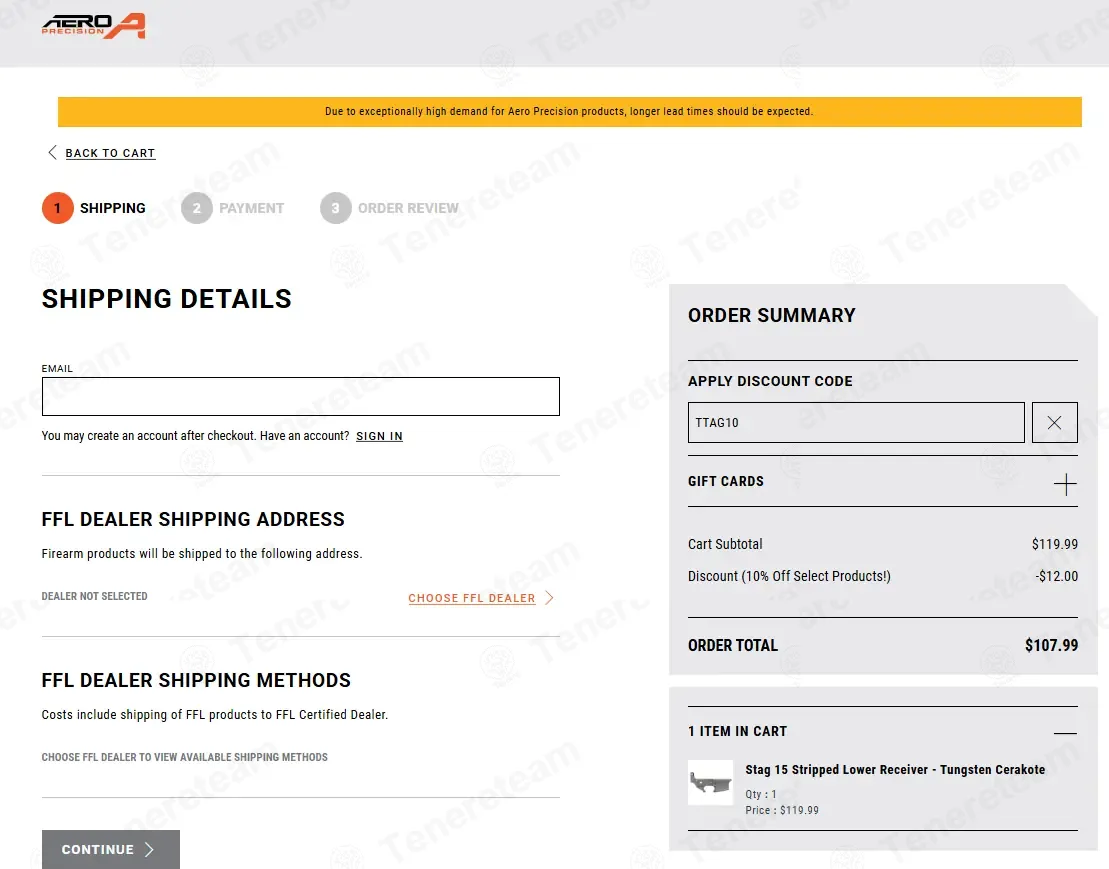The width and height of the screenshot is (1109, 869).
Task: Click Stag 15 Stripped Lower Receiver product name
Action: [895, 769]
